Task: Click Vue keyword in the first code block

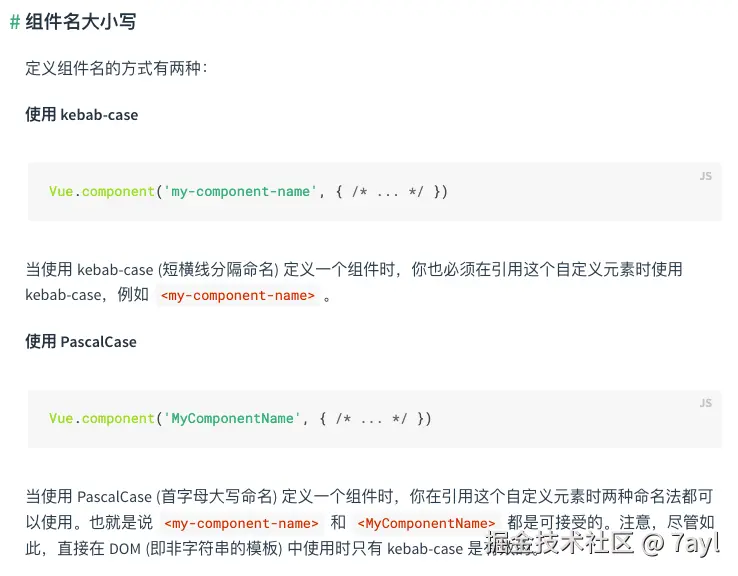Action: pyautogui.click(x=61, y=191)
